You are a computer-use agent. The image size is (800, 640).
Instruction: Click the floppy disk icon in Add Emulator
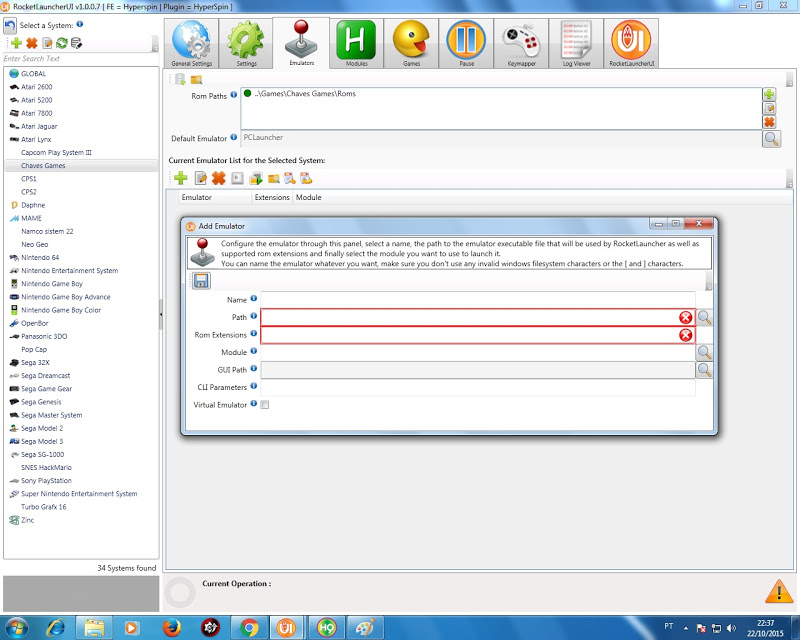pyautogui.click(x=201, y=281)
